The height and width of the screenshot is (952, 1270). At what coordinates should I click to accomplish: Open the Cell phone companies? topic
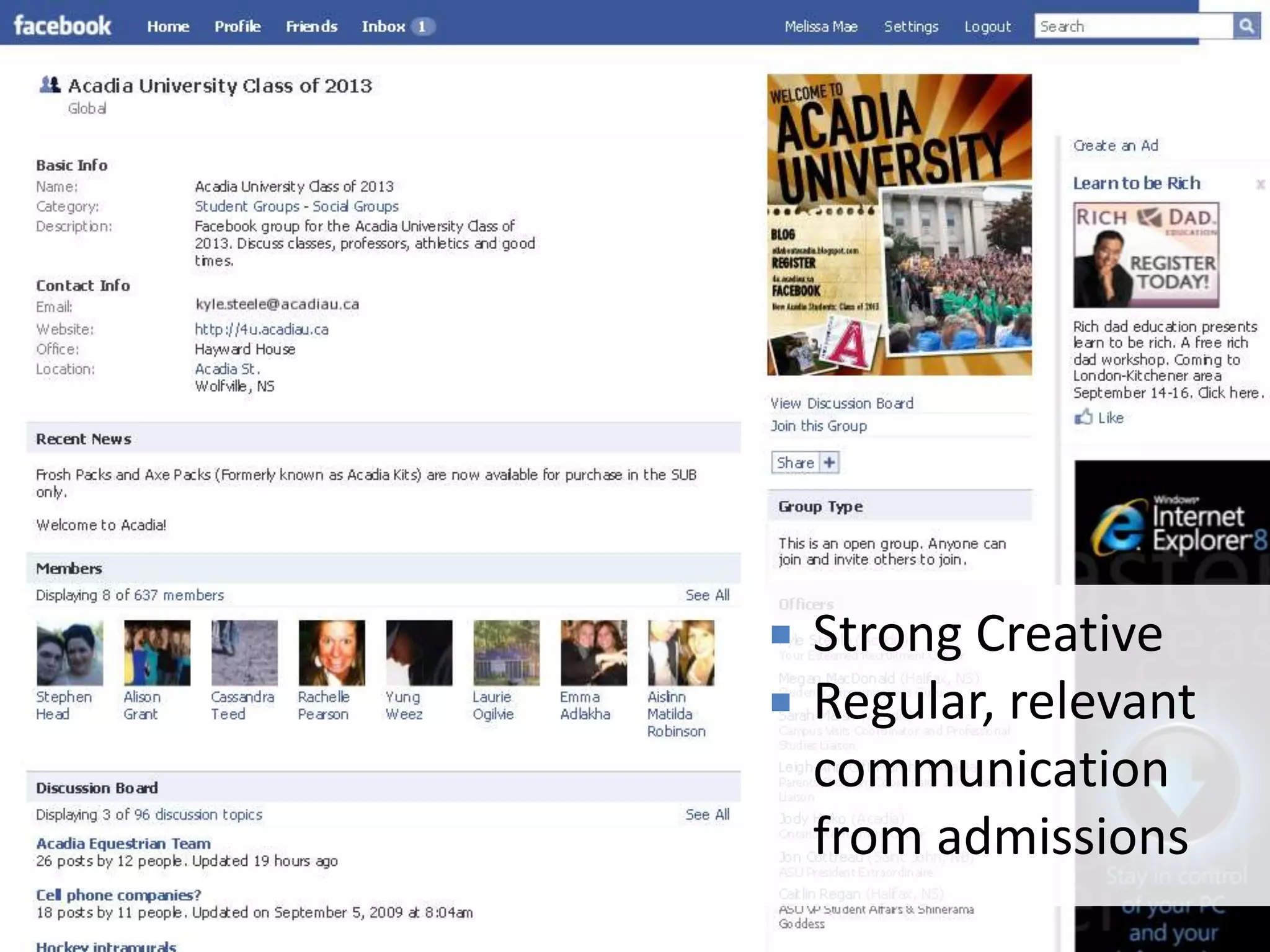(118, 895)
